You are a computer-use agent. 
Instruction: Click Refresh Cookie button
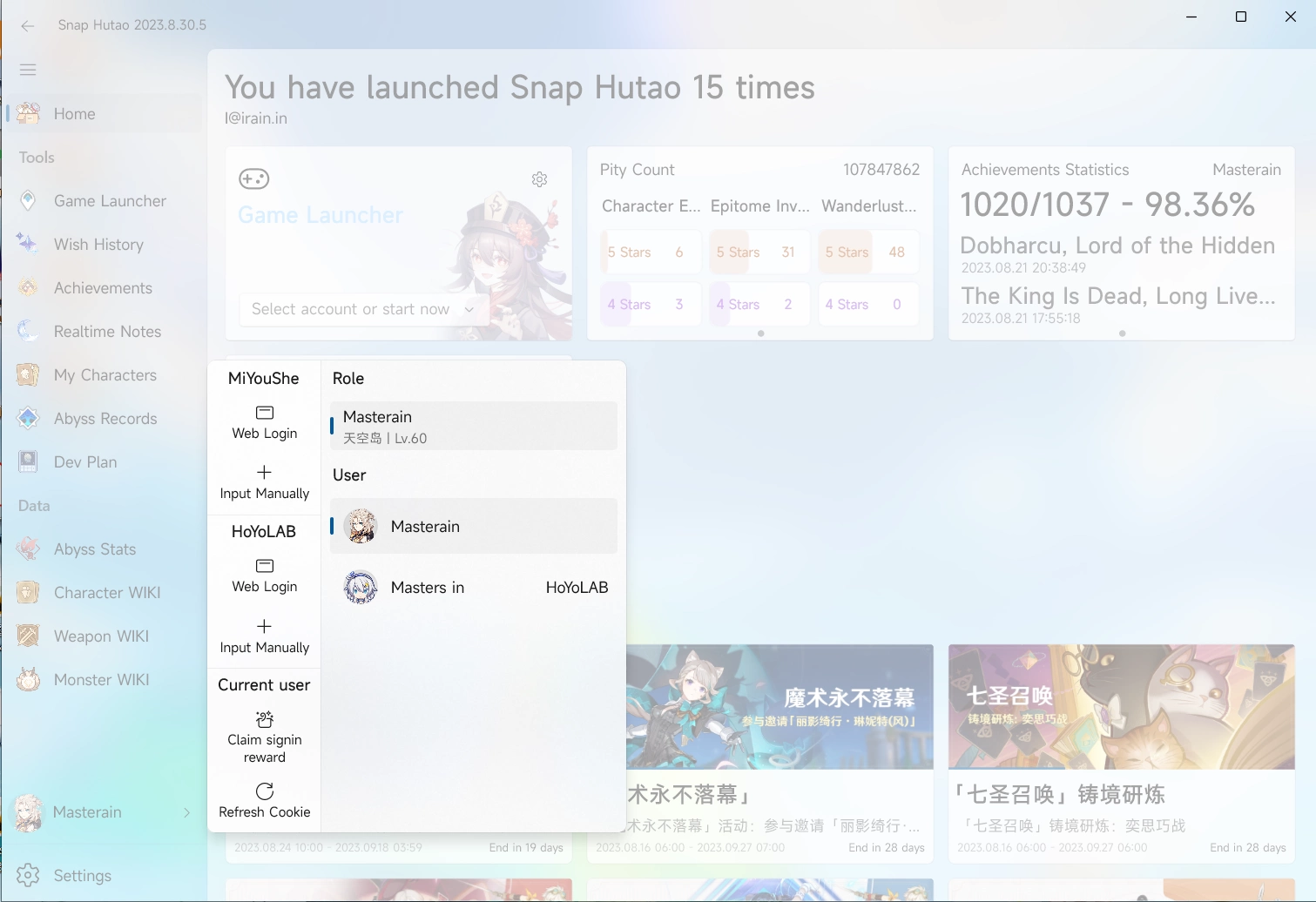tap(265, 801)
